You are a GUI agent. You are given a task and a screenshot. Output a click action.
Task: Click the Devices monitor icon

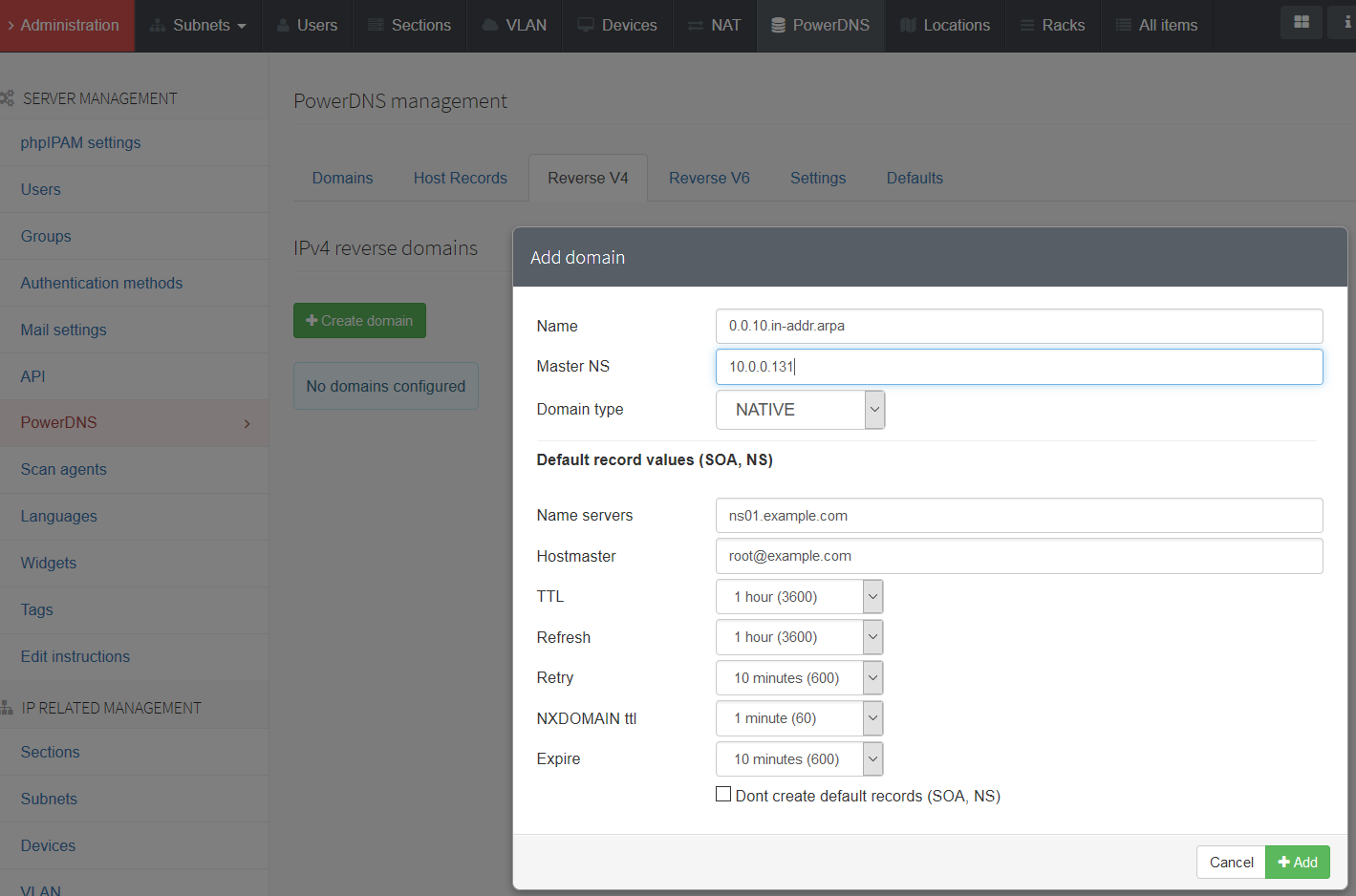point(586,26)
